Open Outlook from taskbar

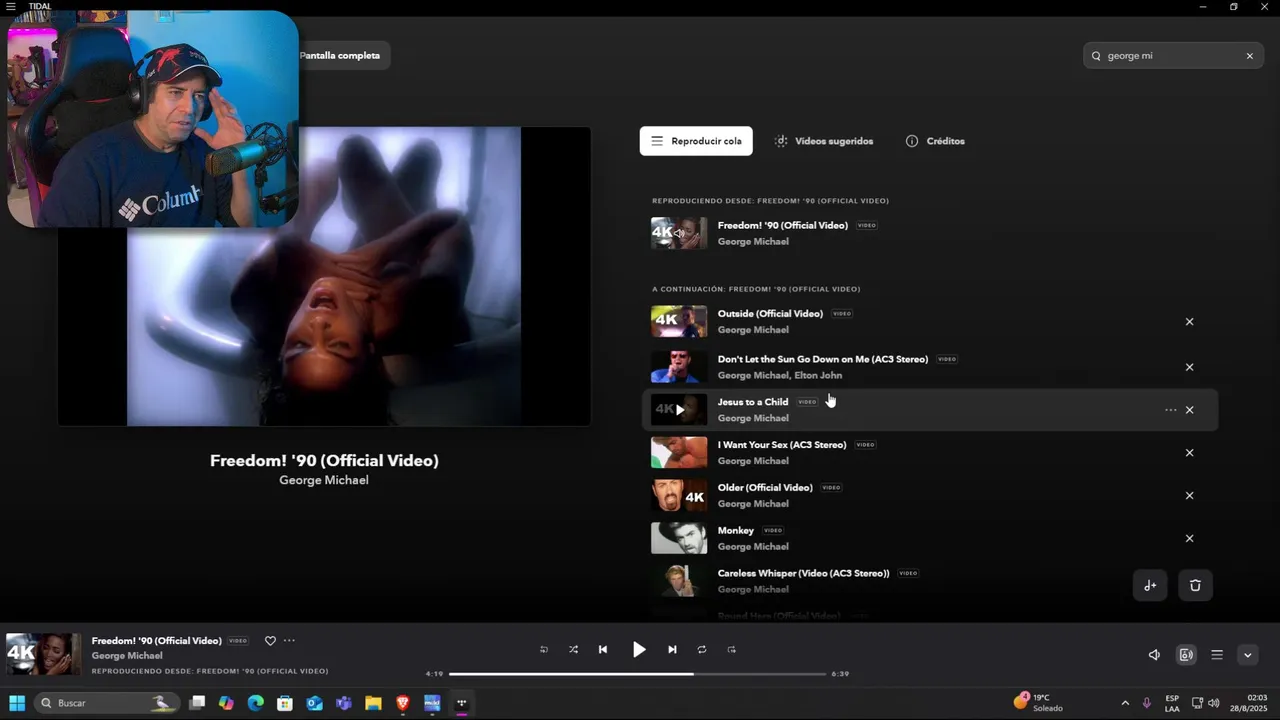314,703
